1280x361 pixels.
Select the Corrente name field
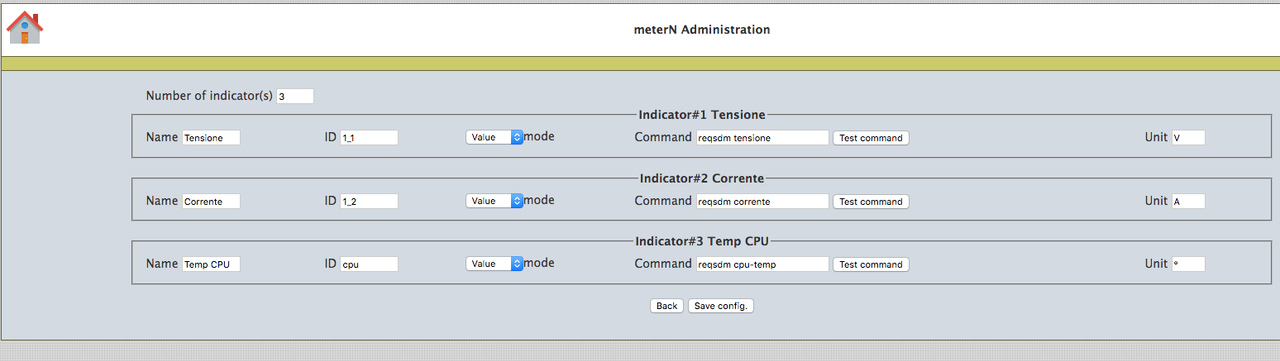(x=211, y=201)
